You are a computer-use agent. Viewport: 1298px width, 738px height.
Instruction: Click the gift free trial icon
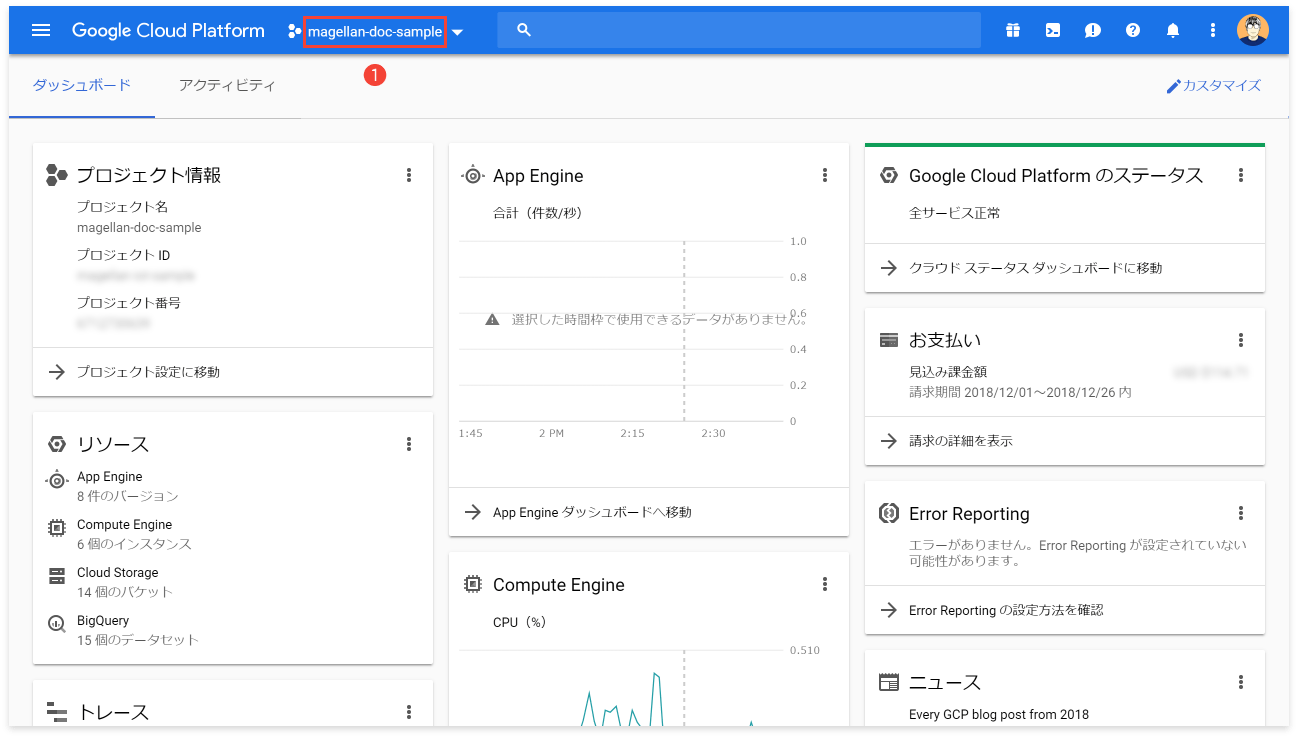click(1013, 30)
